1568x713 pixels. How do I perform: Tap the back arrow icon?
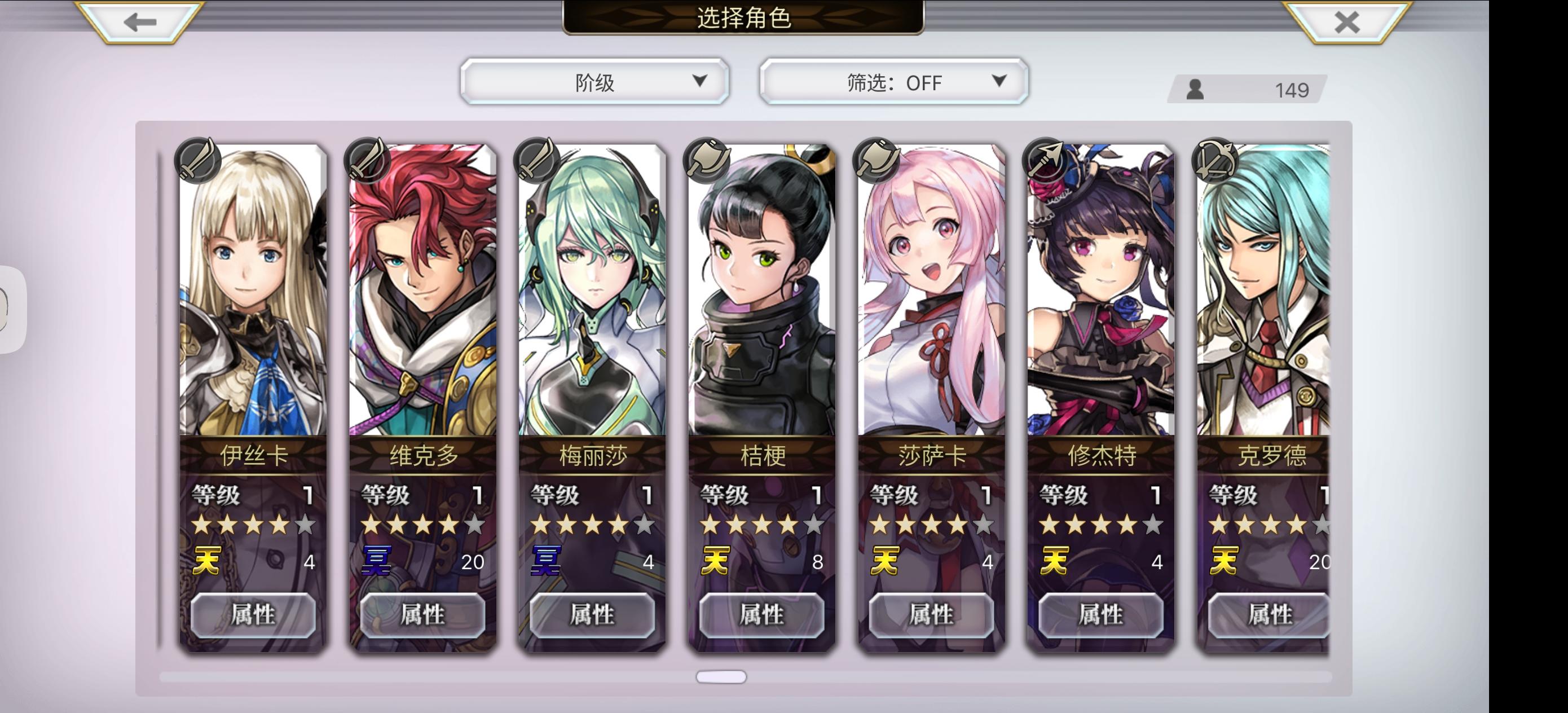pyautogui.click(x=140, y=22)
